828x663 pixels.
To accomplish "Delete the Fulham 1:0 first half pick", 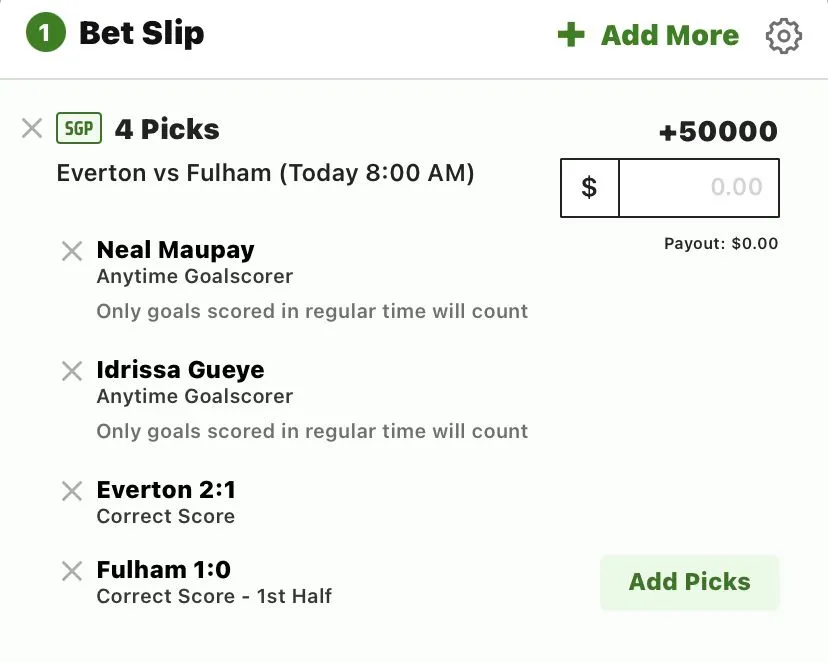I will pos(72,571).
